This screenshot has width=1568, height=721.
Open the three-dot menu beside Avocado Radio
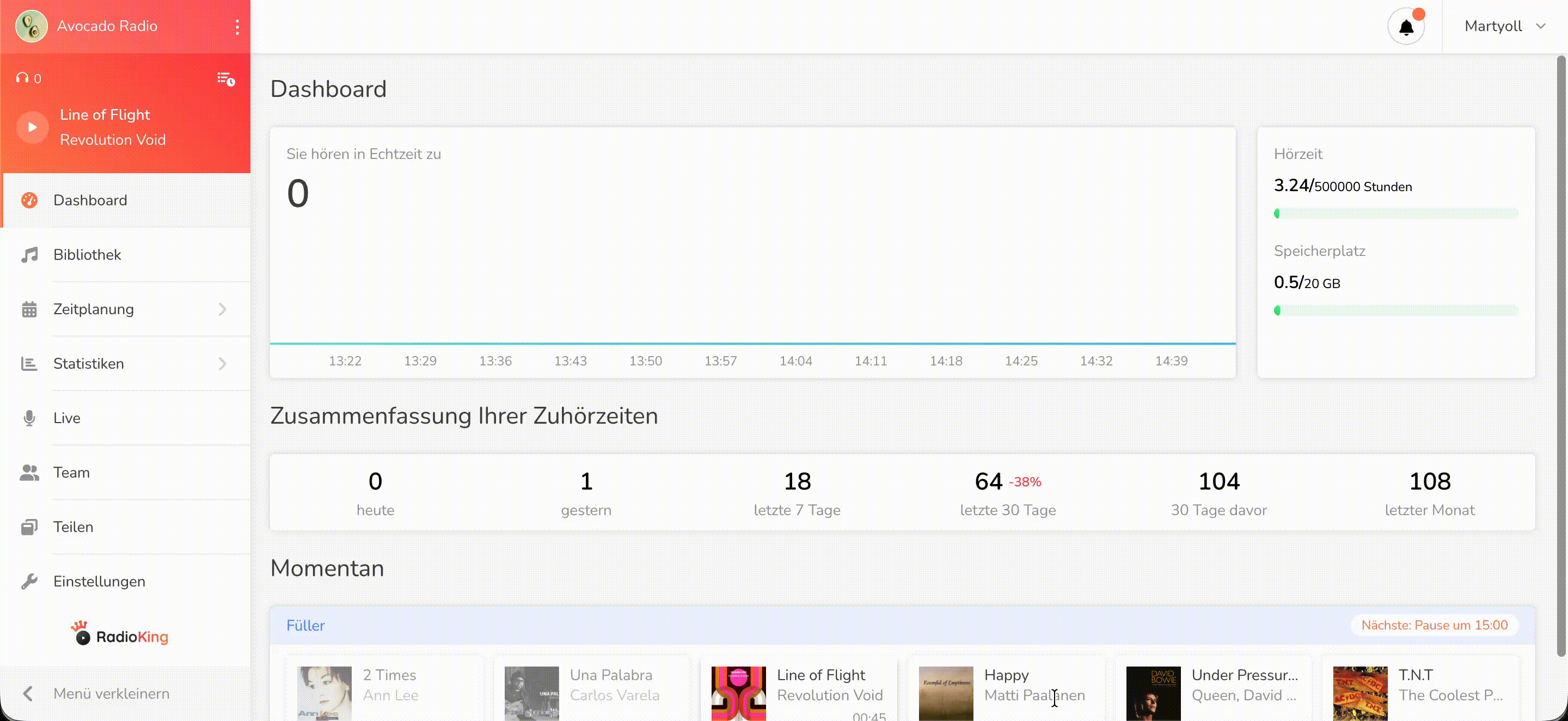tap(237, 27)
